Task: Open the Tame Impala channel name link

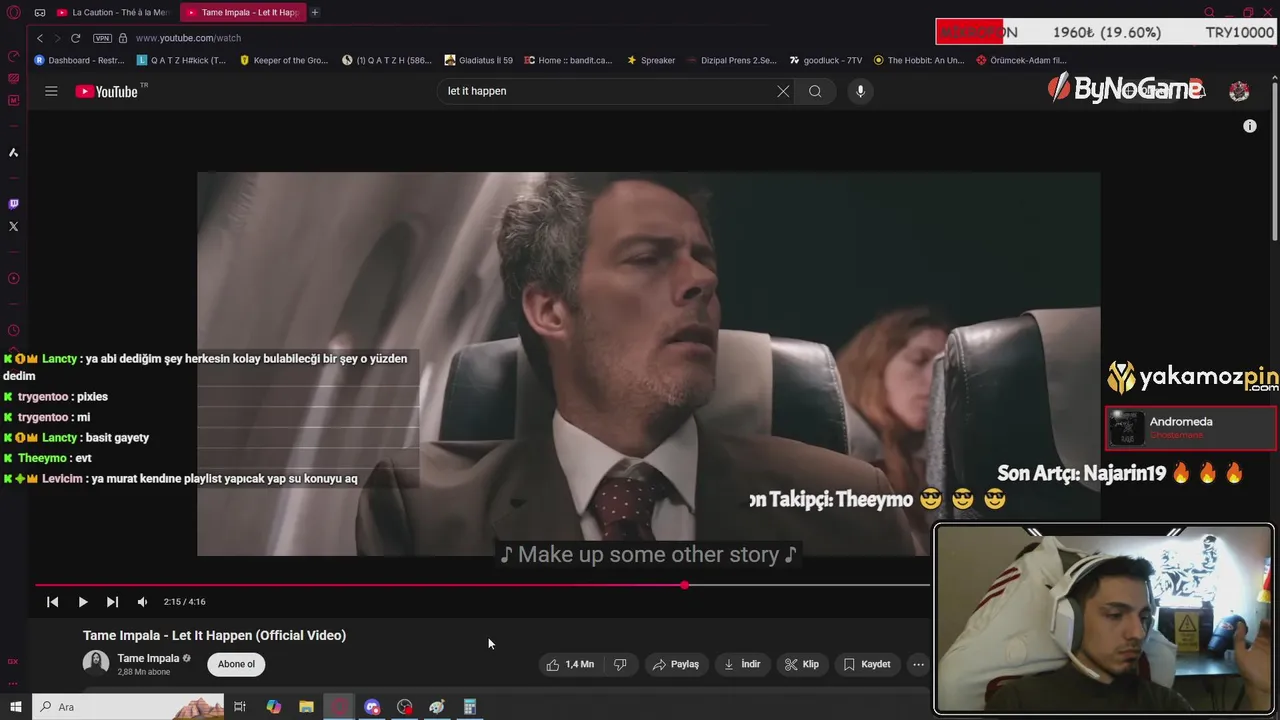Action: coord(148,658)
